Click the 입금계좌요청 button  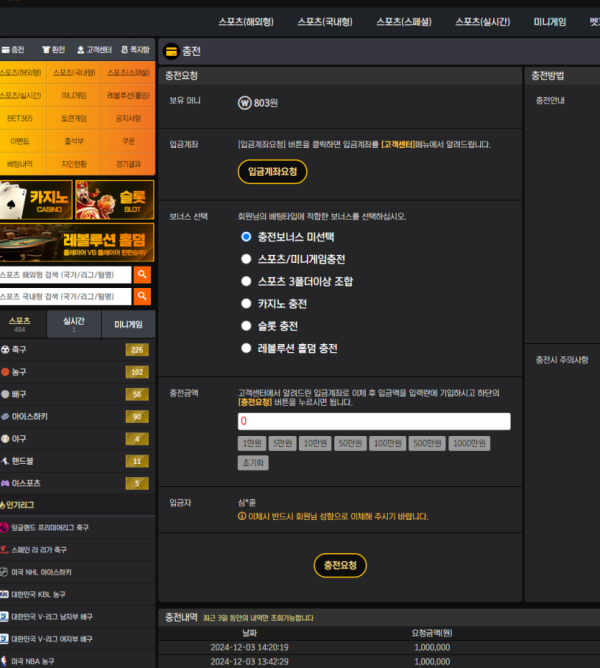pyautogui.click(x=272, y=172)
